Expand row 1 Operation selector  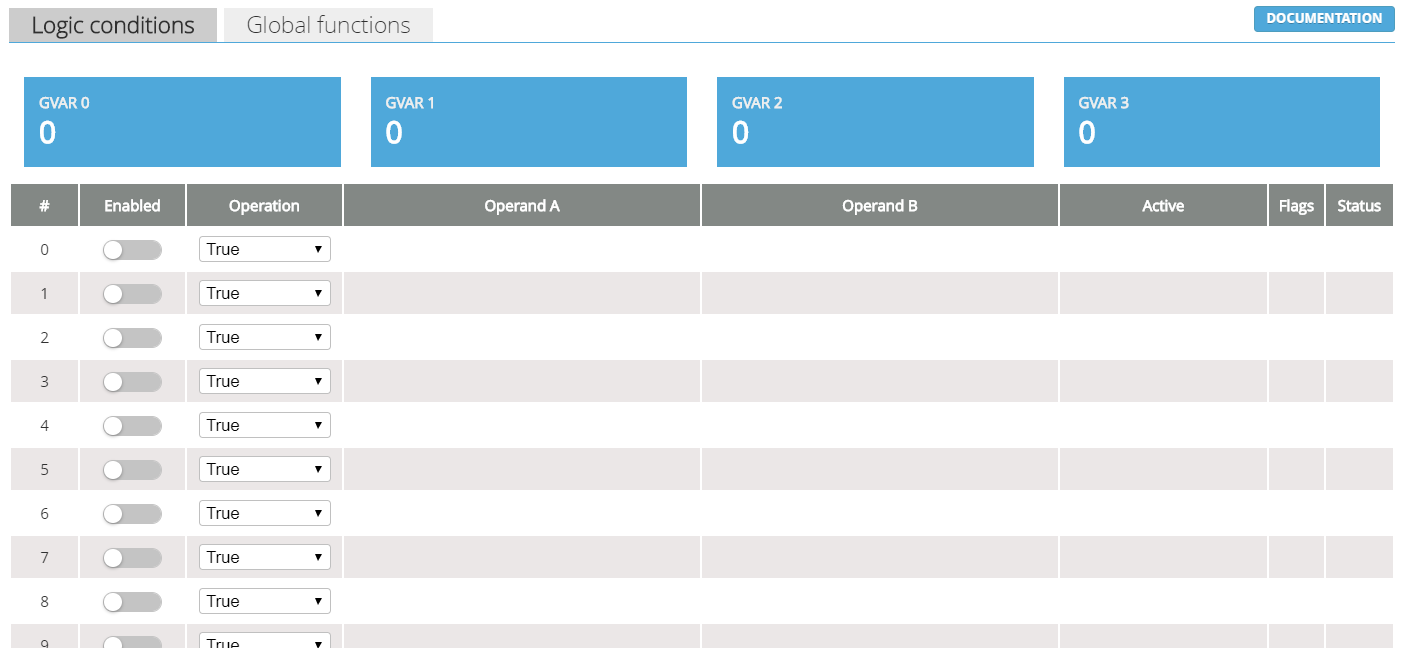click(264, 293)
